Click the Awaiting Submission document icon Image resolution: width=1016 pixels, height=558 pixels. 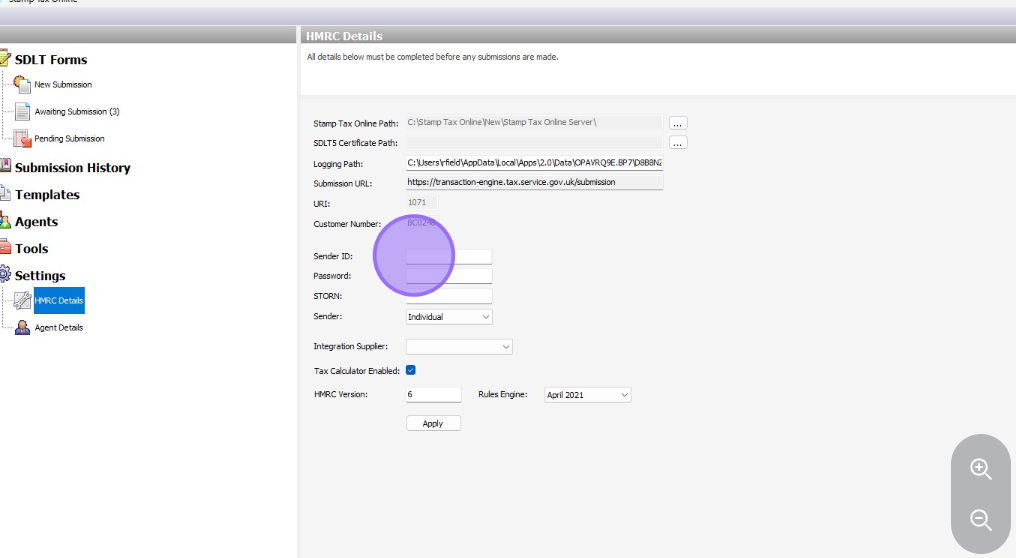click(x=22, y=112)
